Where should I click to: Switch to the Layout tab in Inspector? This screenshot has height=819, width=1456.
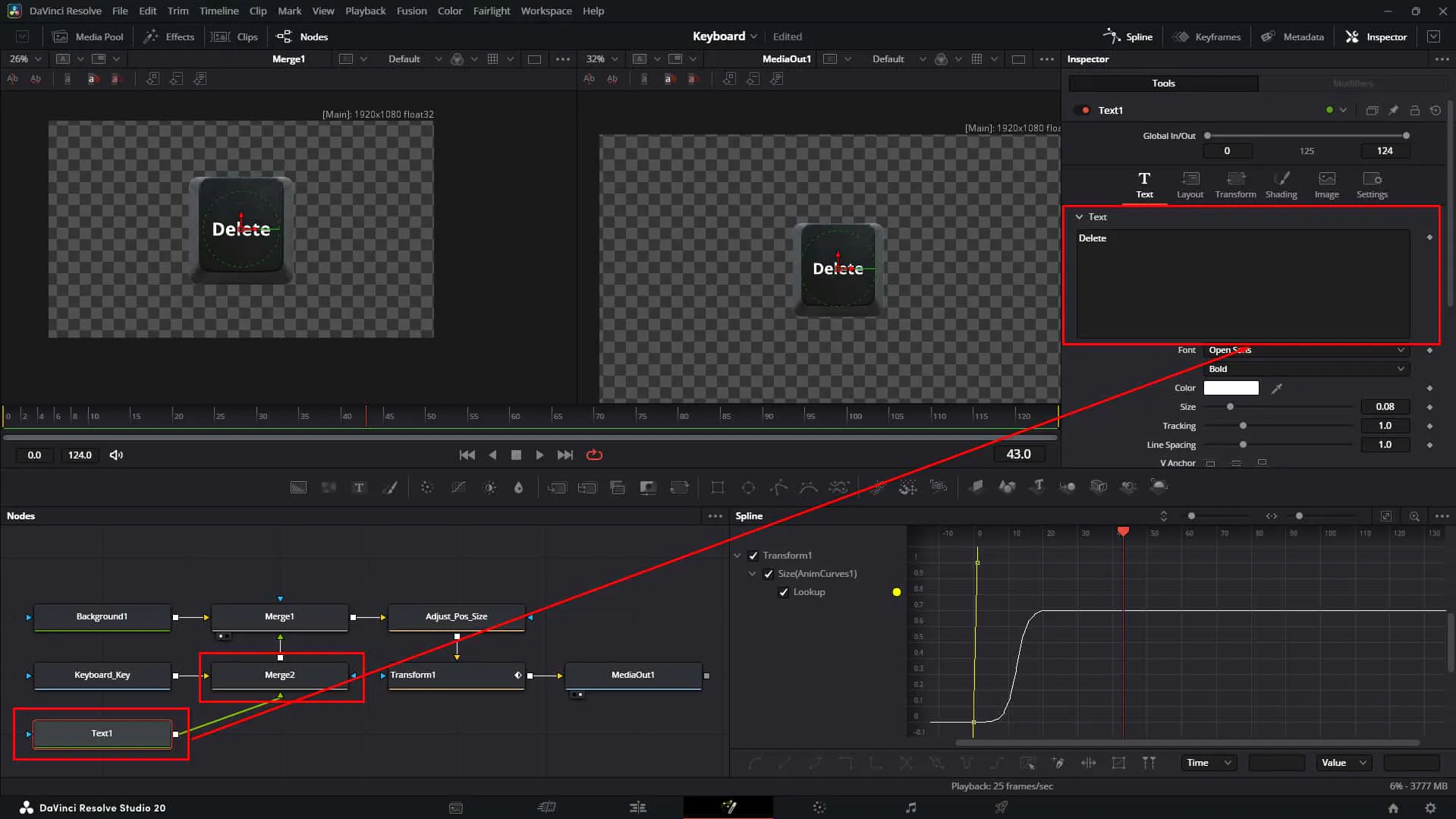[1190, 184]
